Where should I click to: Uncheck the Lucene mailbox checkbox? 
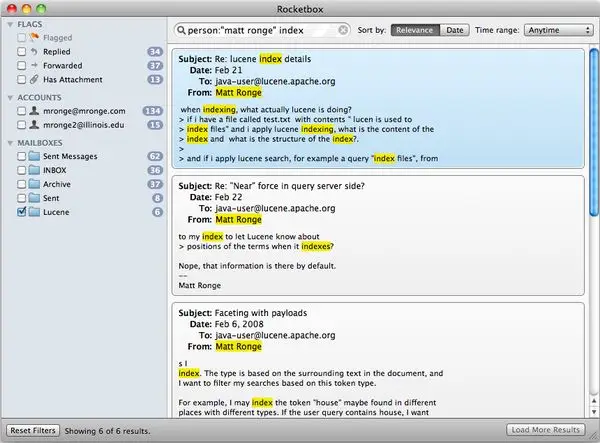pos(21,212)
